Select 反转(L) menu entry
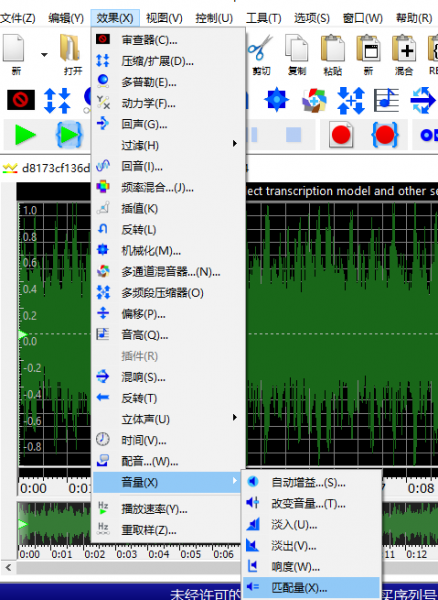This screenshot has height=600, width=438. point(168,230)
